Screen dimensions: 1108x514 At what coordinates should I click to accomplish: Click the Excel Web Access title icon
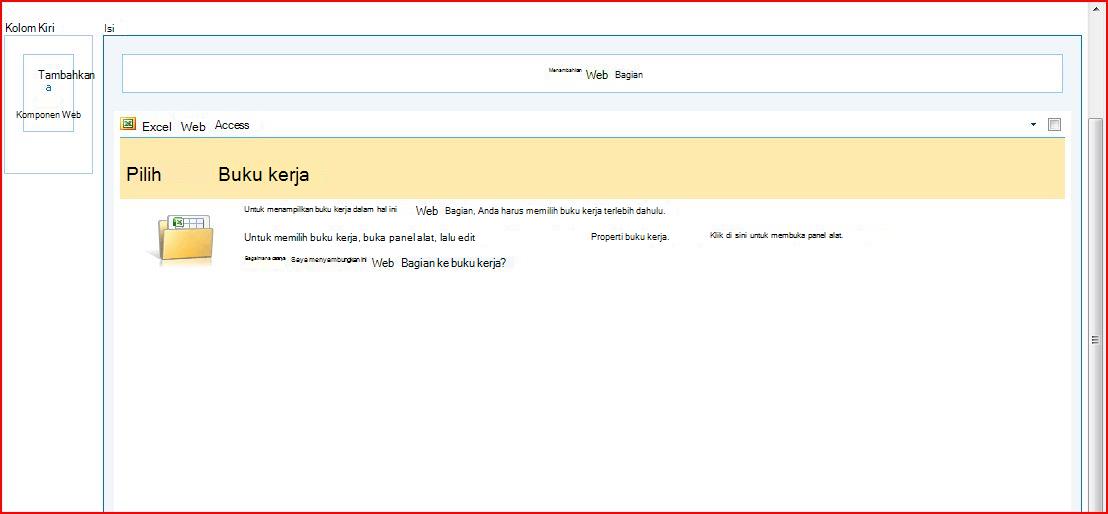(x=128, y=124)
